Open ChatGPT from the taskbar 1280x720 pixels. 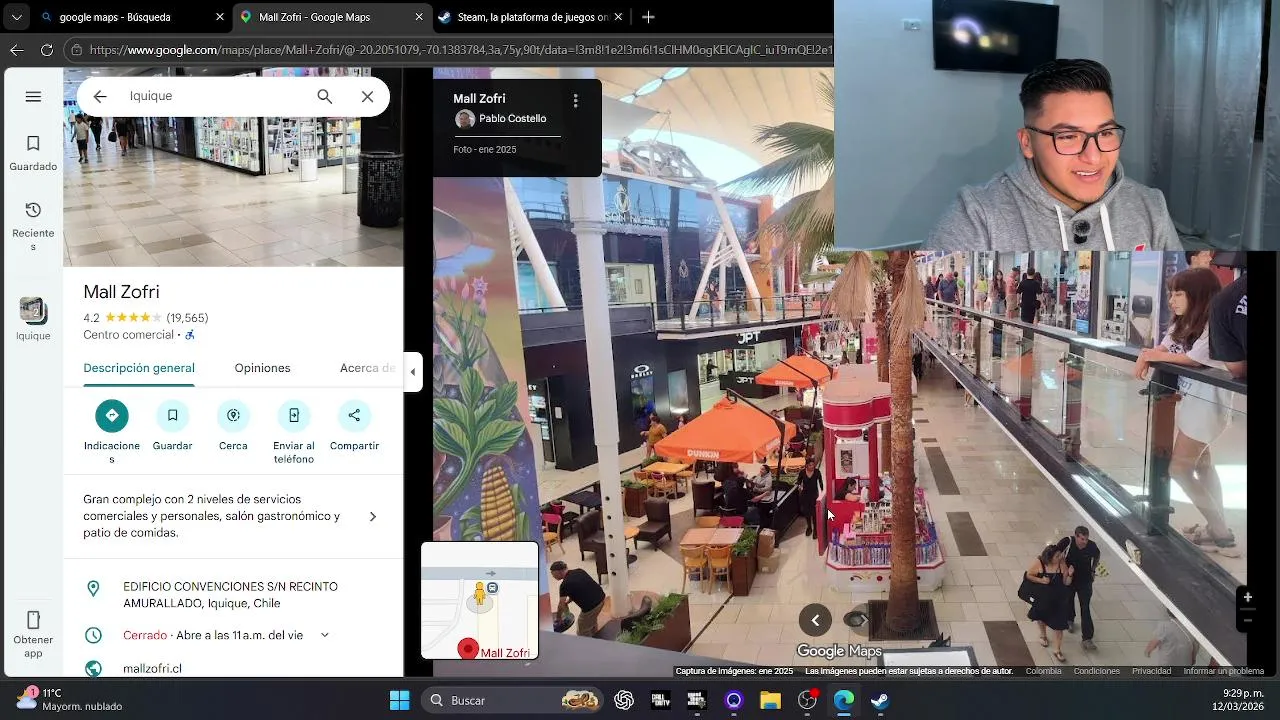(624, 700)
